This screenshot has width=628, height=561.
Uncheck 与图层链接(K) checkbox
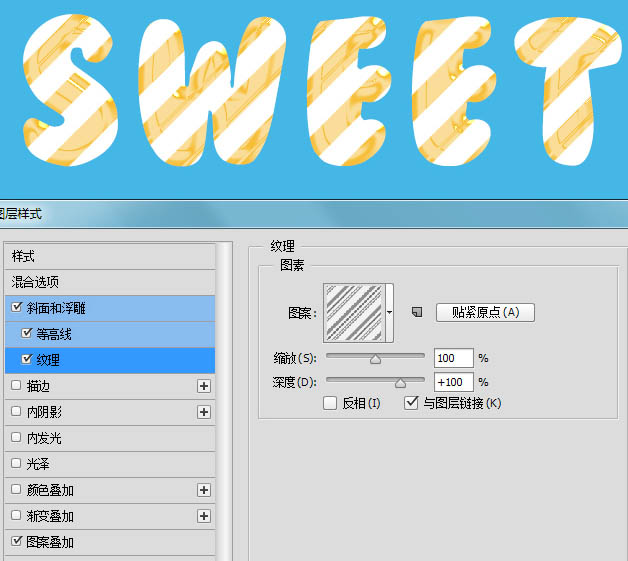411,403
